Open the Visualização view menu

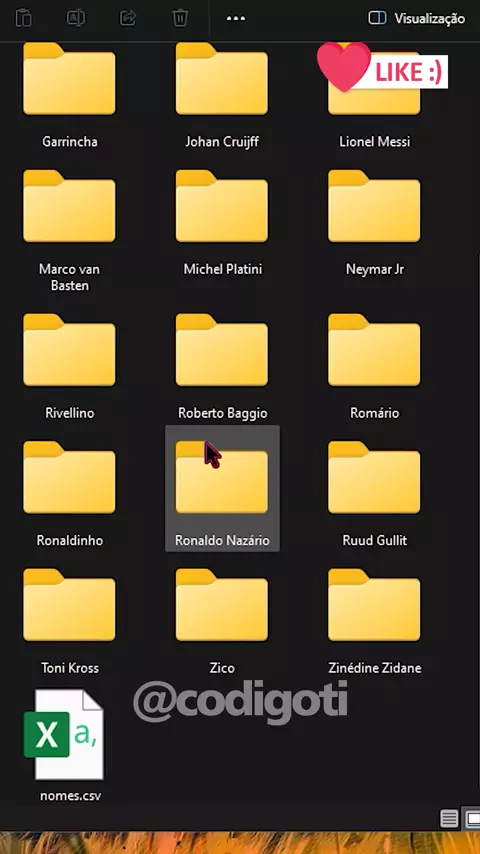[417, 19]
